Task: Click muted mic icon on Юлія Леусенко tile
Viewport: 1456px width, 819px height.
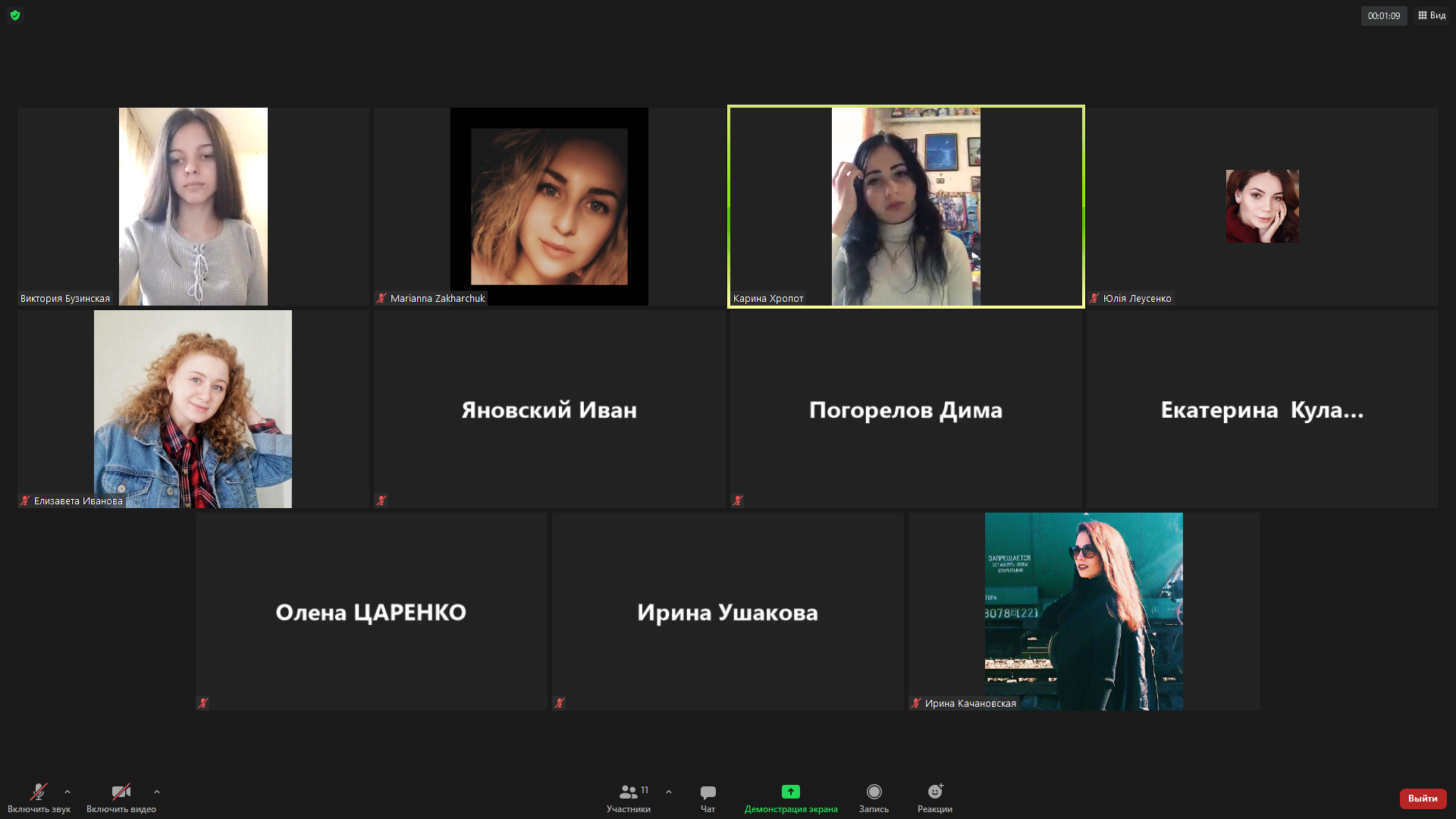Action: click(x=1094, y=299)
